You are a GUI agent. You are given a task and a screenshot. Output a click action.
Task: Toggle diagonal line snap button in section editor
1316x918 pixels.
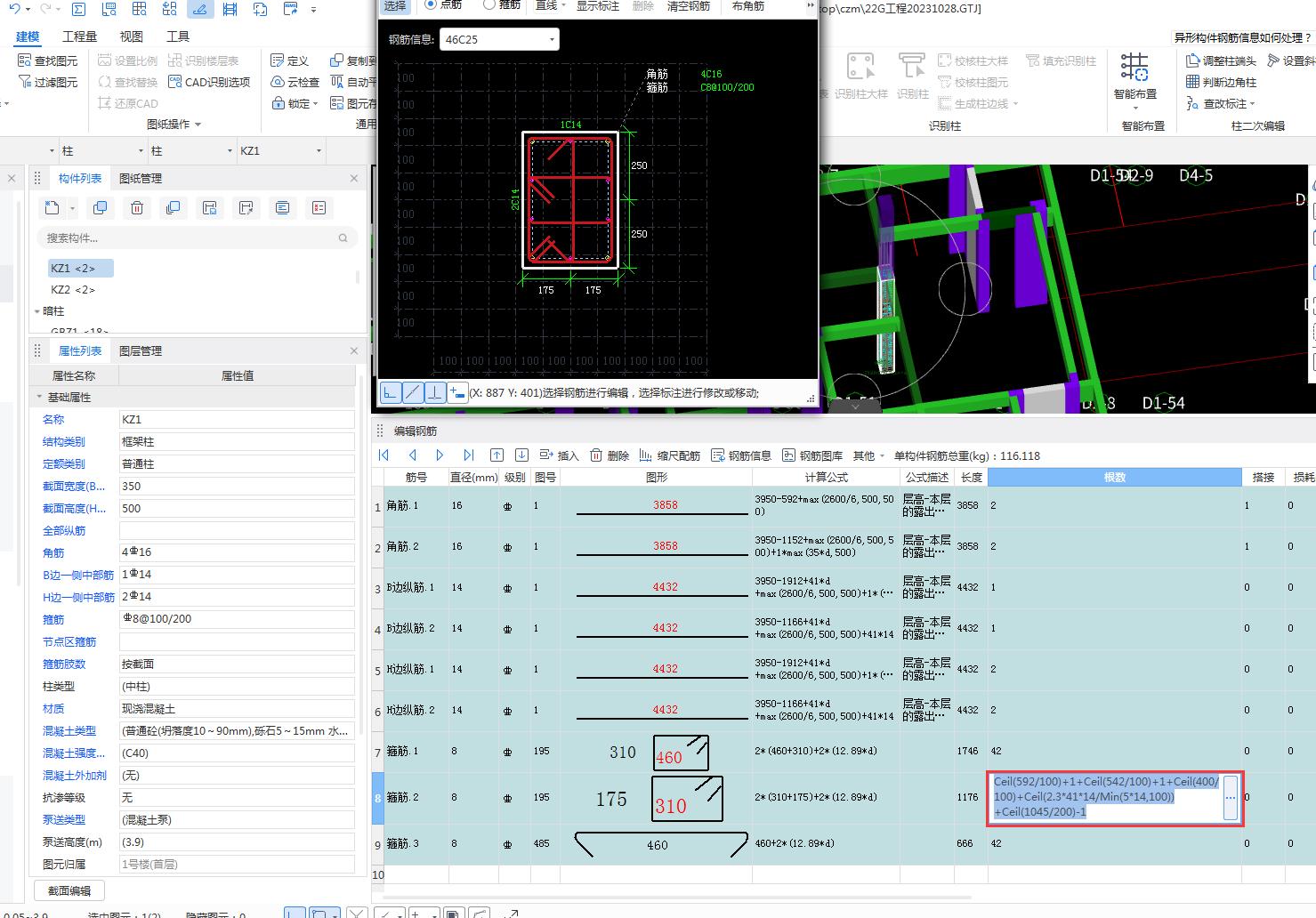[x=413, y=392]
